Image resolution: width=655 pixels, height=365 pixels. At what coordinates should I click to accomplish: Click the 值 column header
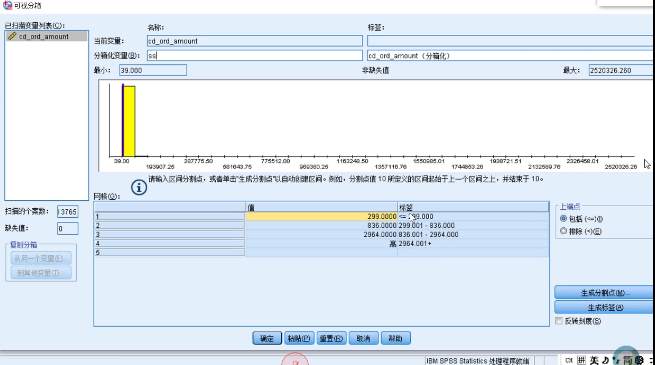321,207
